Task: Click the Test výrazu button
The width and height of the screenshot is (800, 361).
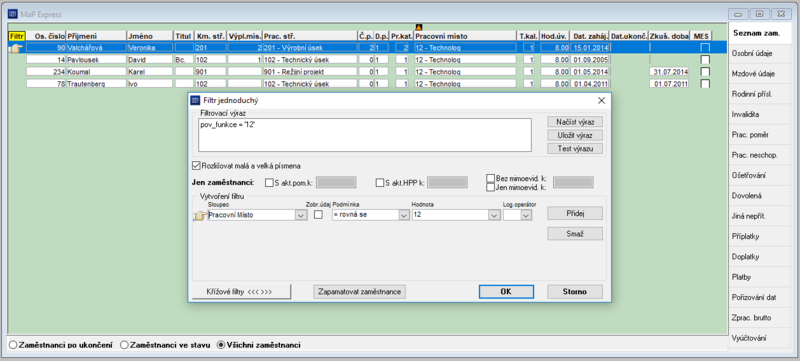Action: click(x=575, y=149)
